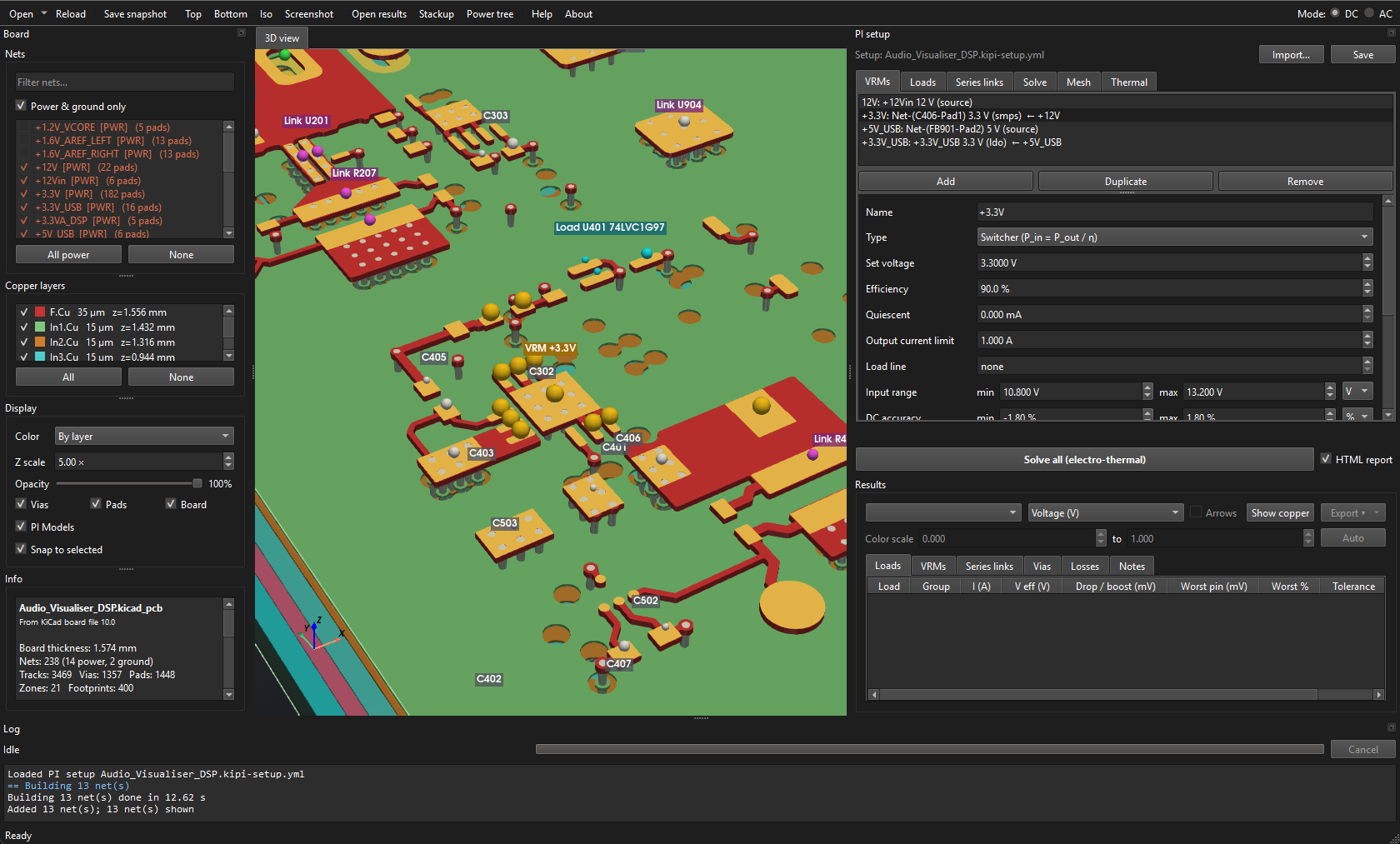This screenshot has width=1400, height=844.
Task: Click the Duplicate VRM button
Action: click(x=1126, y=181)
